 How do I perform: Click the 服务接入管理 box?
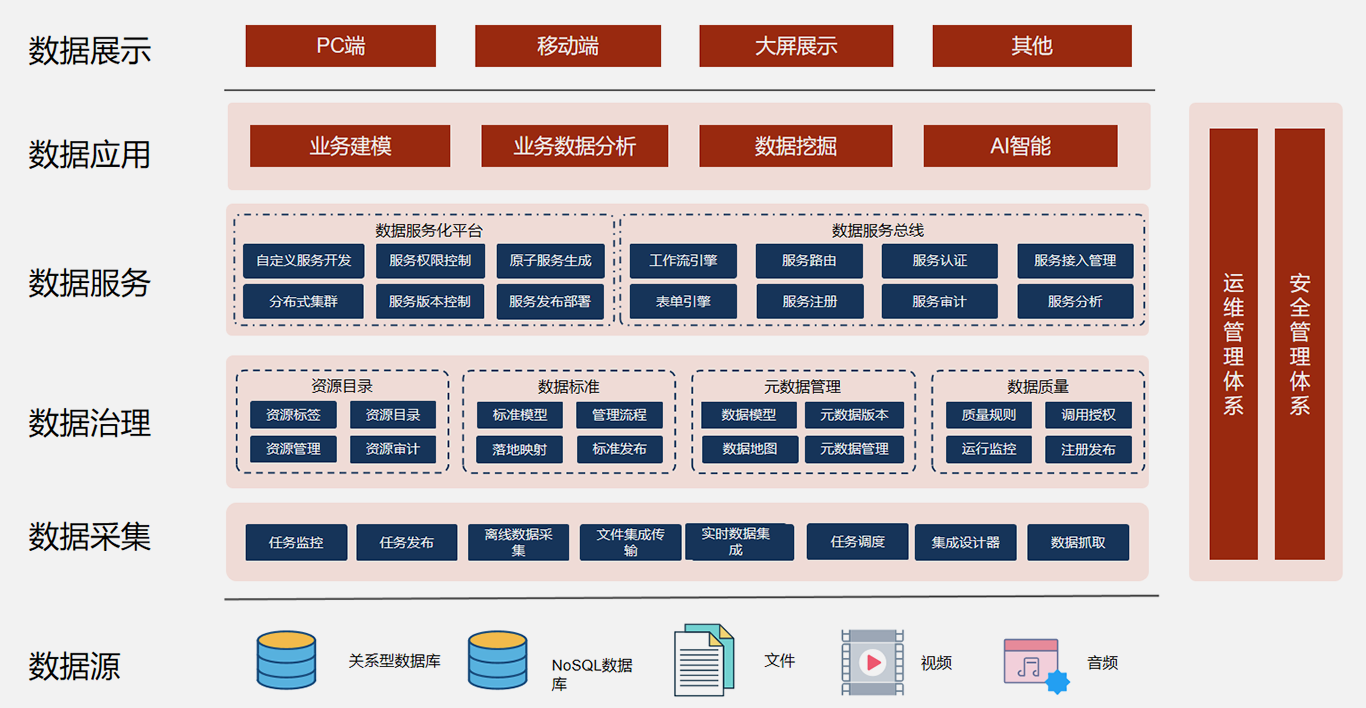pyautogui.click(x=1075, y=261)
